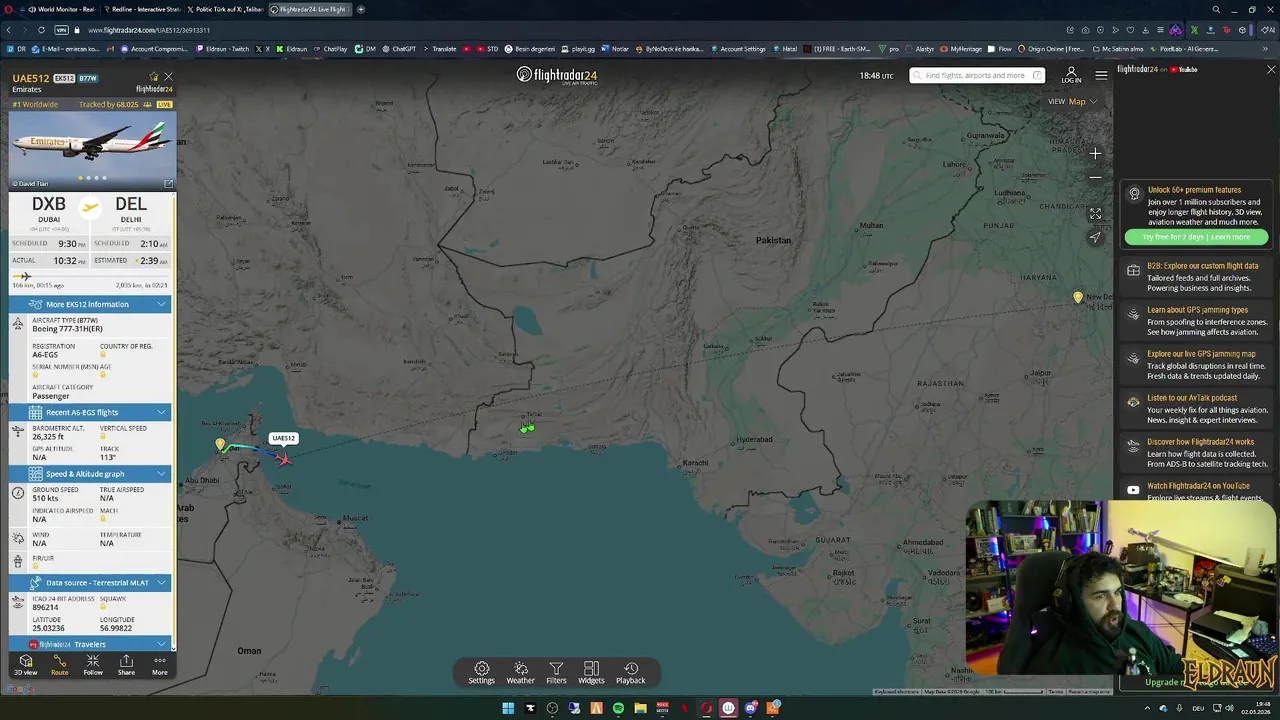Viewport: 1280px width, 720px height.
Task: Open the Widgets panel
Action: [x=591, y=673]
